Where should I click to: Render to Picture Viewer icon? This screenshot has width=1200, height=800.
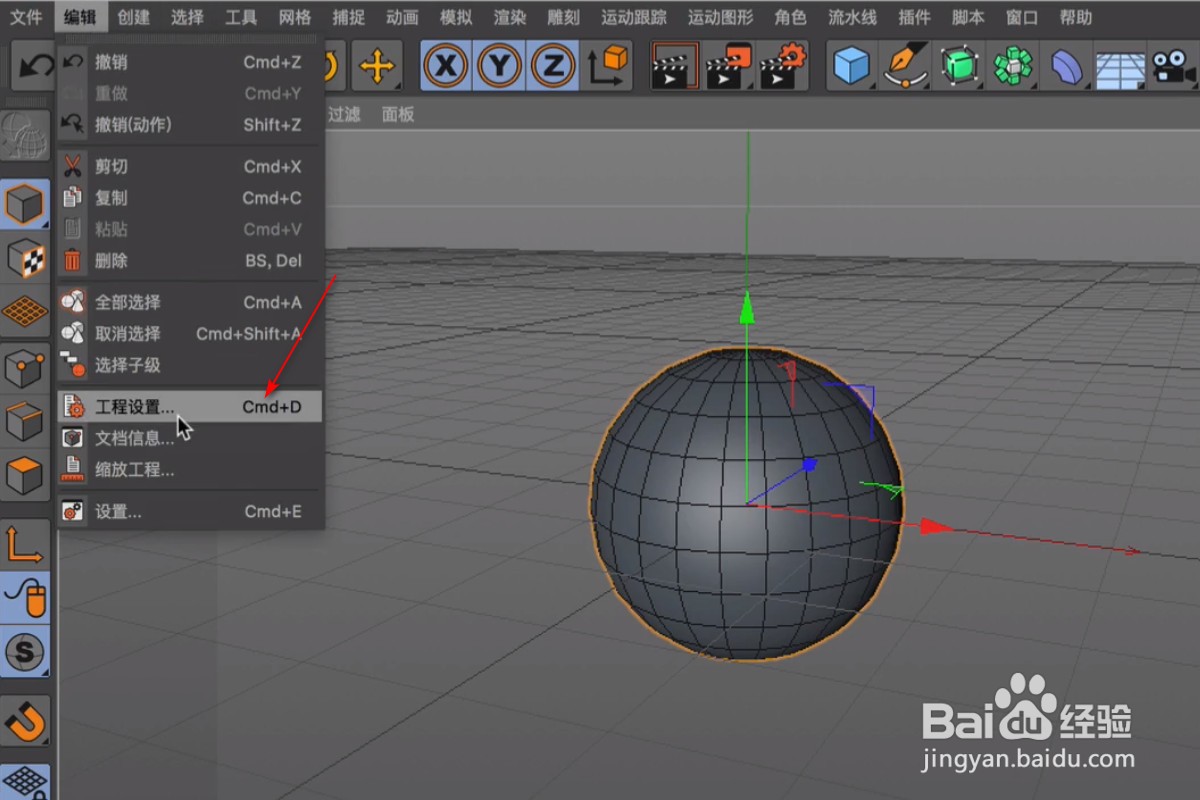coord(728,67)
